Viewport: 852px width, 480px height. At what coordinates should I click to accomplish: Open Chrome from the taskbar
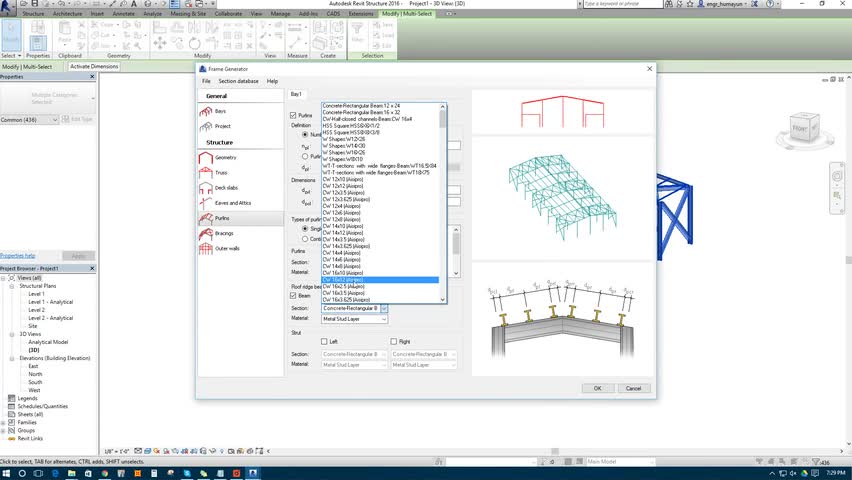click(x=104, y=473)
